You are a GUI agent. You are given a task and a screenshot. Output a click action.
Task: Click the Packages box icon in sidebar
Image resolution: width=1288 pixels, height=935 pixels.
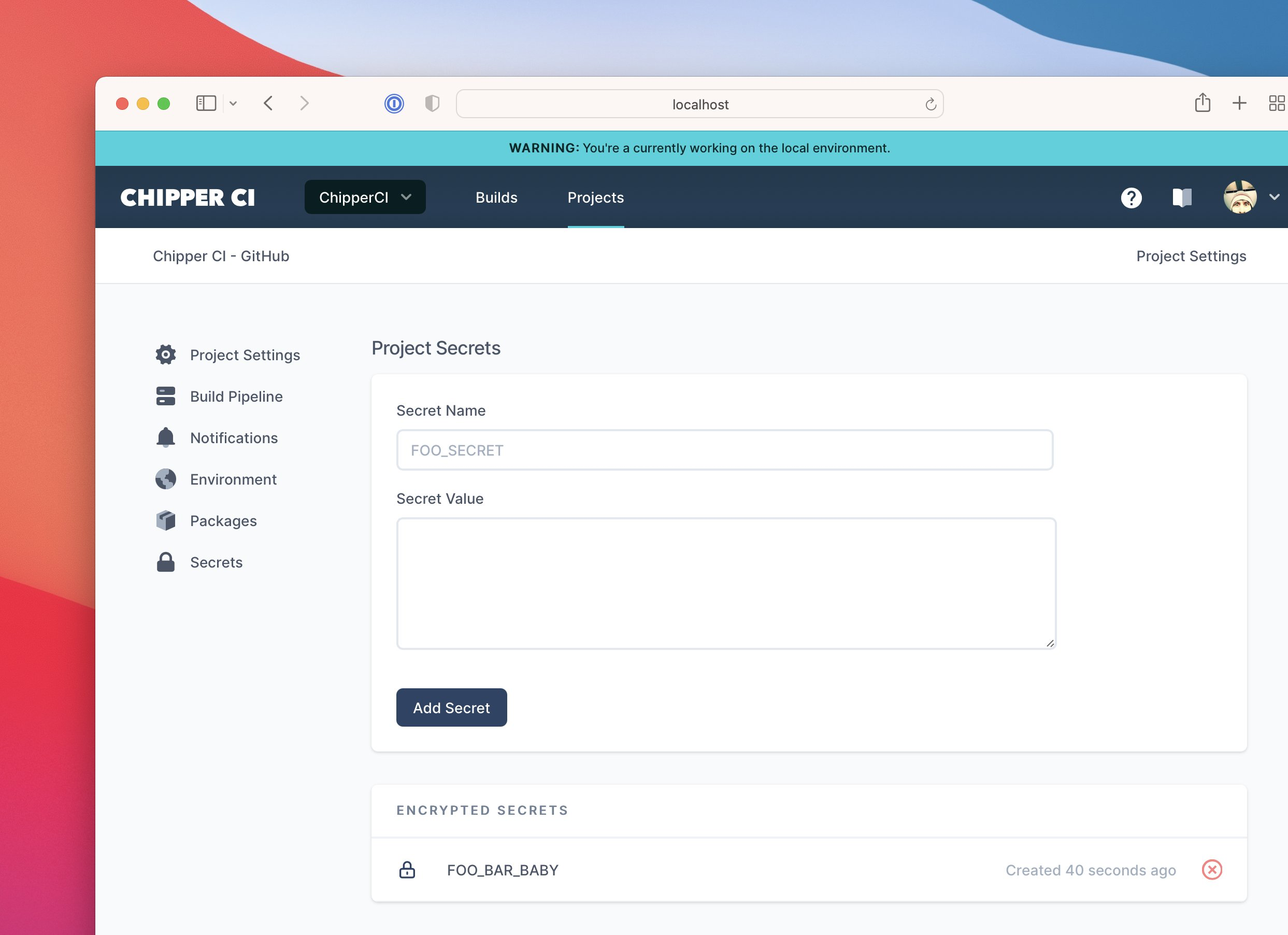pos(165,519)
